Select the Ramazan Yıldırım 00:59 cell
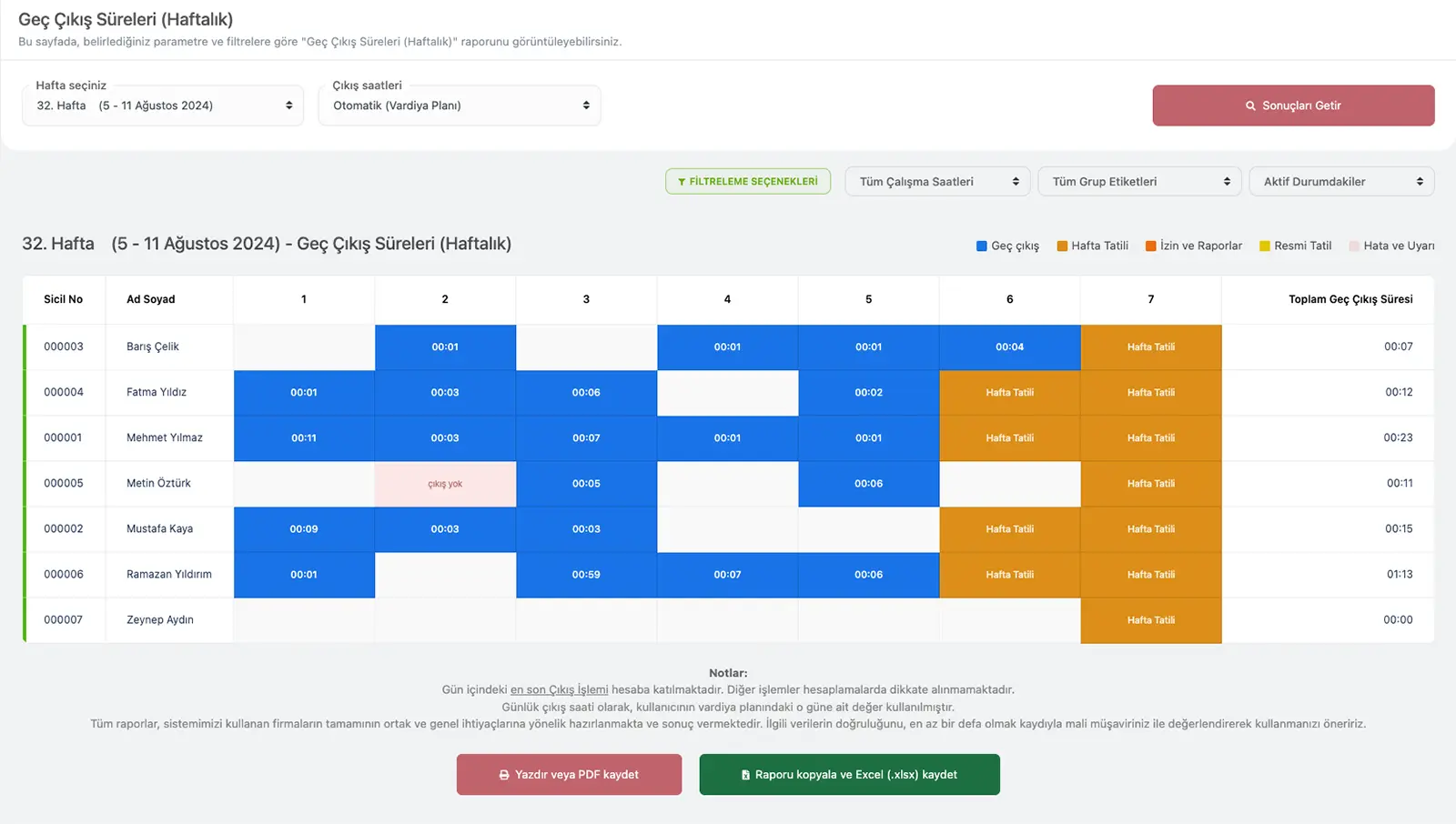Viewport: 1456px width, 824px height. 586,575
